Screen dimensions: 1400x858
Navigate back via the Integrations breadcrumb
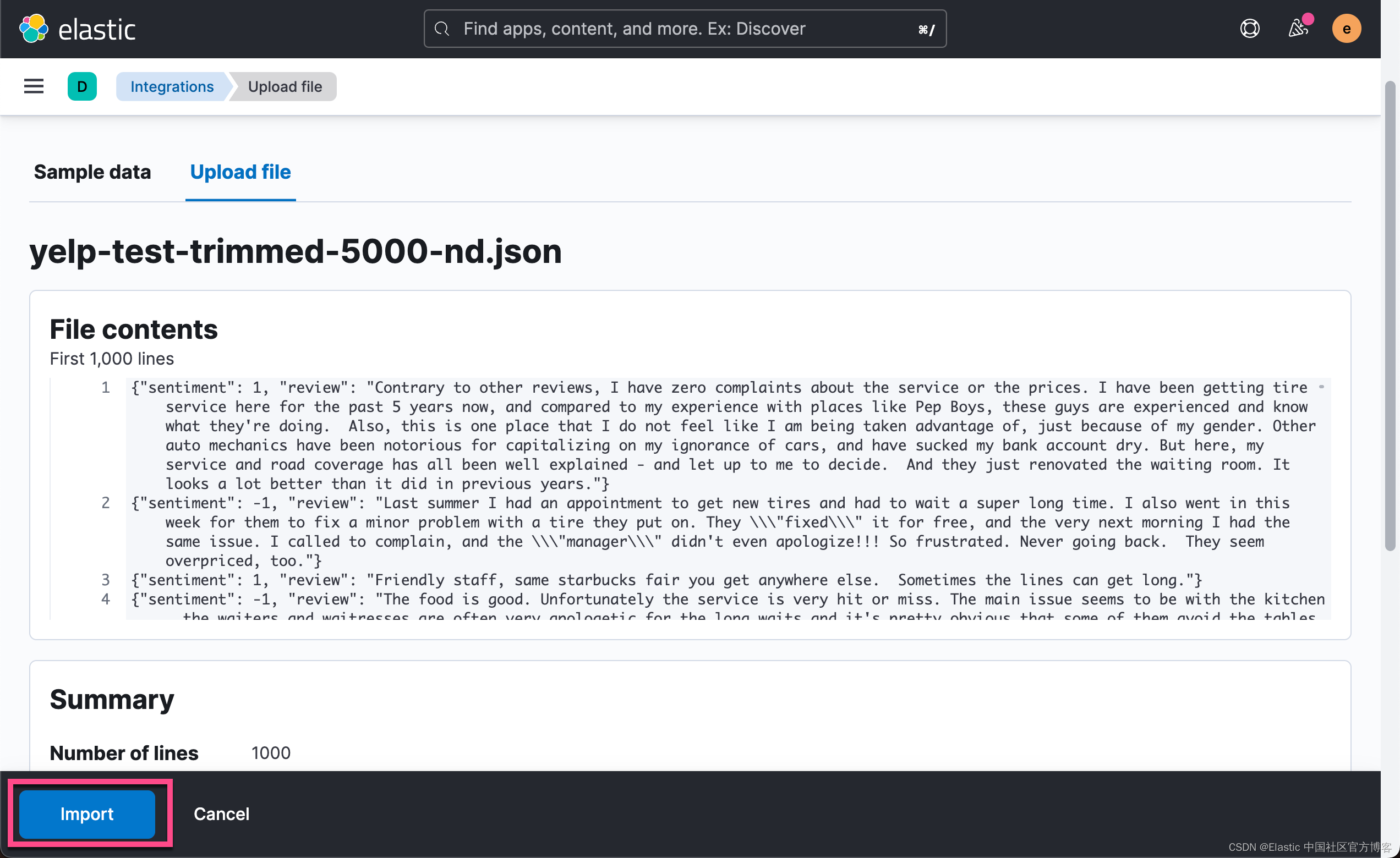click(x=172, y=86)
